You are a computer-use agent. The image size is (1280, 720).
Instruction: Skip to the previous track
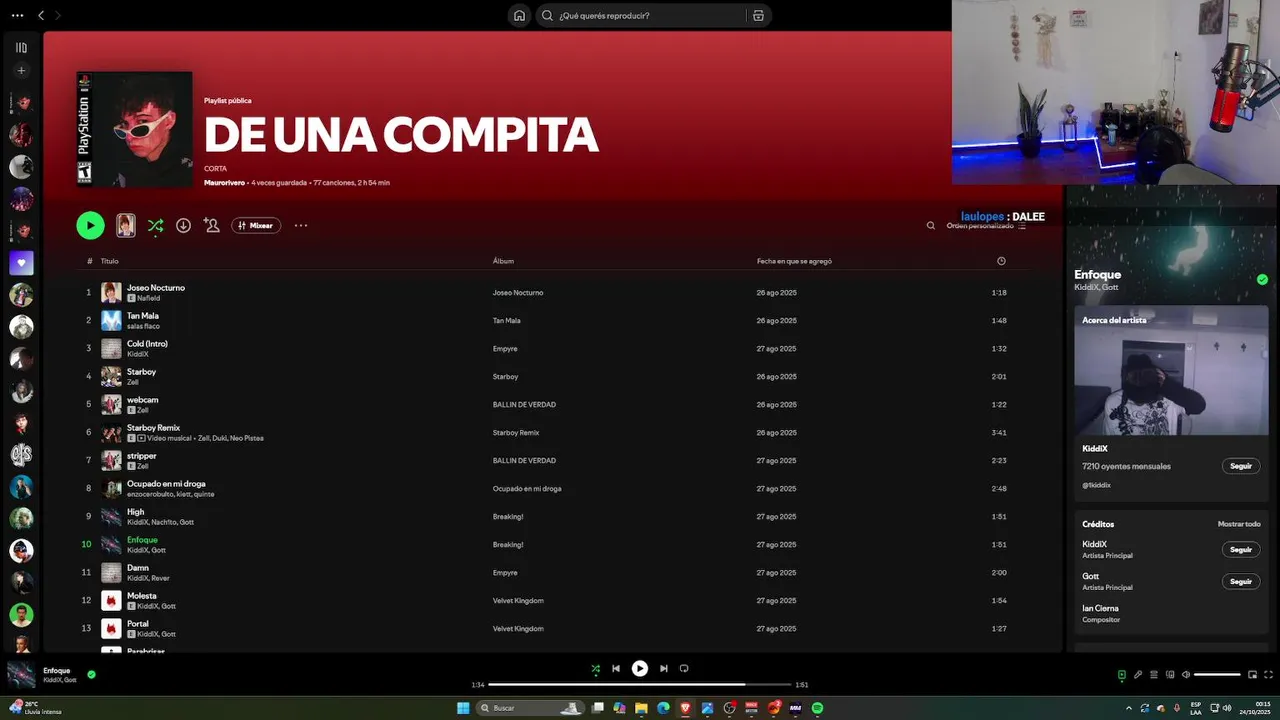click(x=616, y=669)
